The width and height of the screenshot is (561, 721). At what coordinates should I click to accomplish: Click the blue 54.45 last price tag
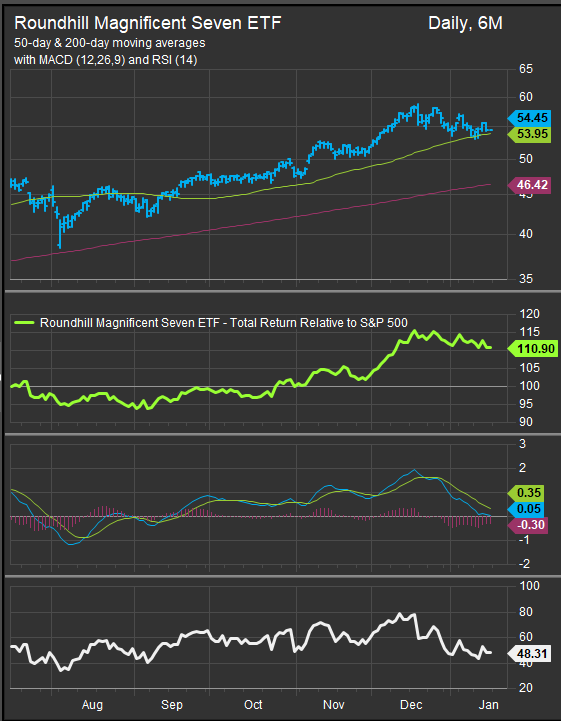529,118
